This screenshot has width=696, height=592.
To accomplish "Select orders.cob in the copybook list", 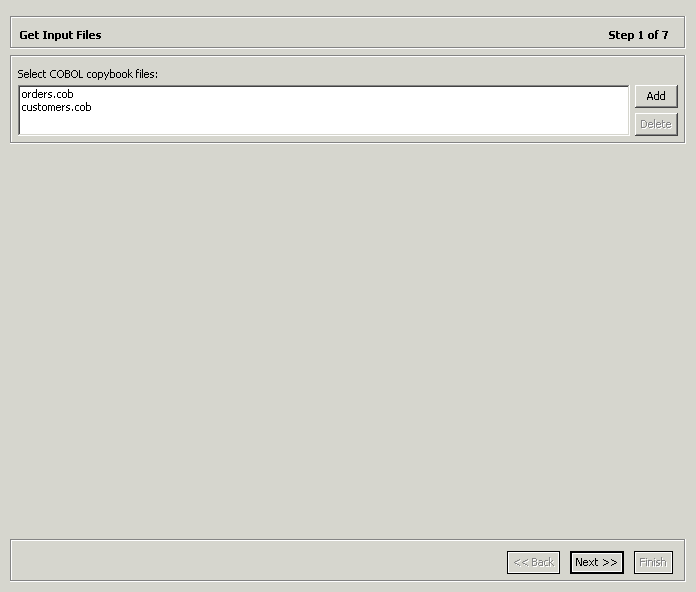I will pos(47,94).
